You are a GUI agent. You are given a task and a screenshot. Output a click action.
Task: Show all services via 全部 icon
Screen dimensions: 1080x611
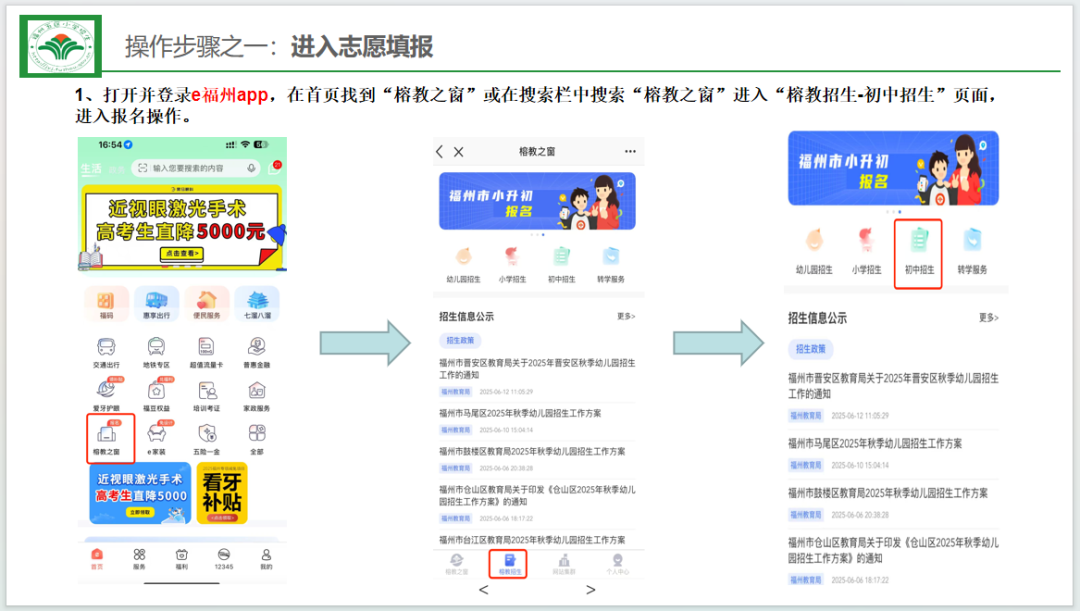257,438
